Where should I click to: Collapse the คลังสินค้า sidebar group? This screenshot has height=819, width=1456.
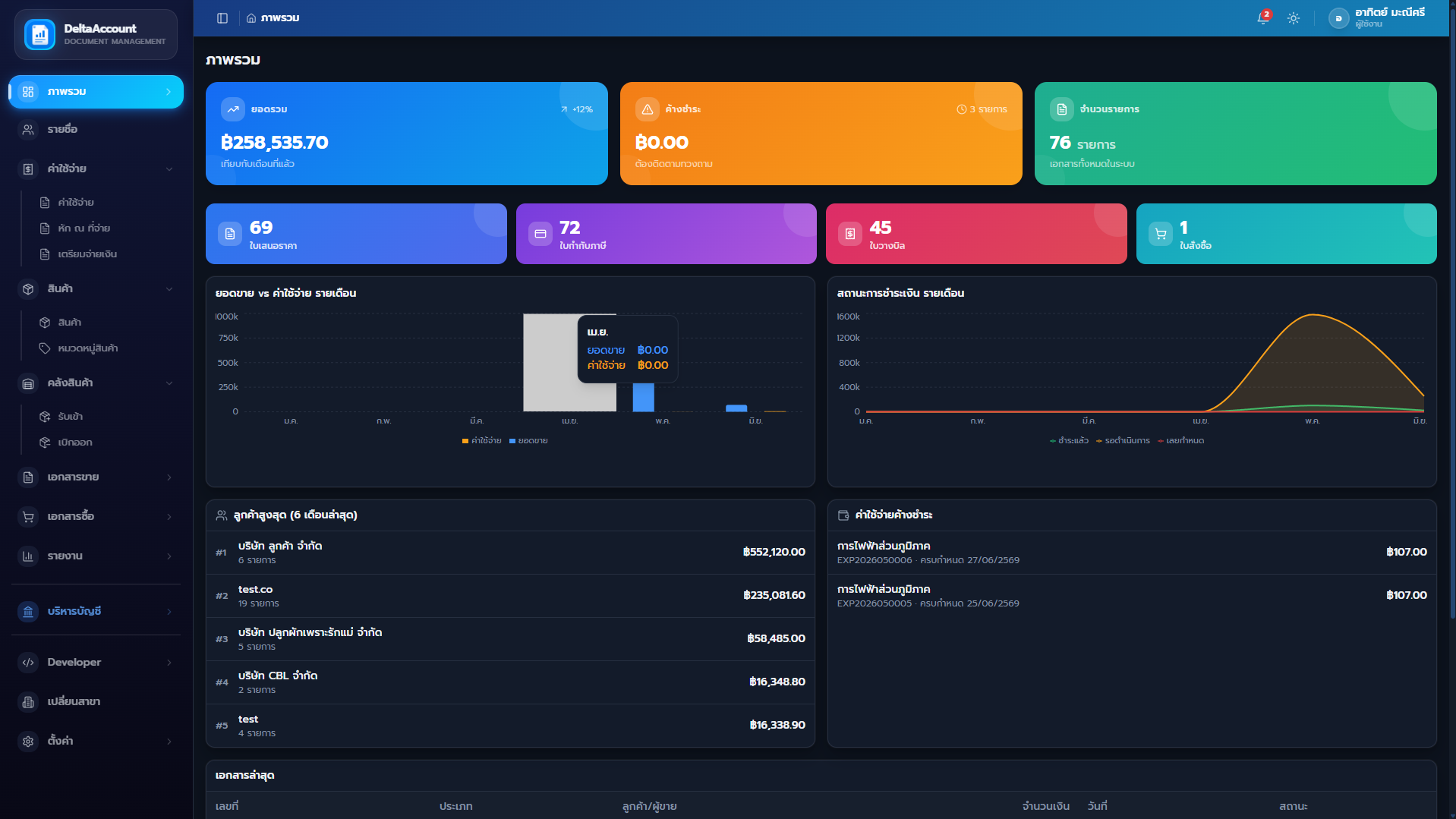point(96,383)
